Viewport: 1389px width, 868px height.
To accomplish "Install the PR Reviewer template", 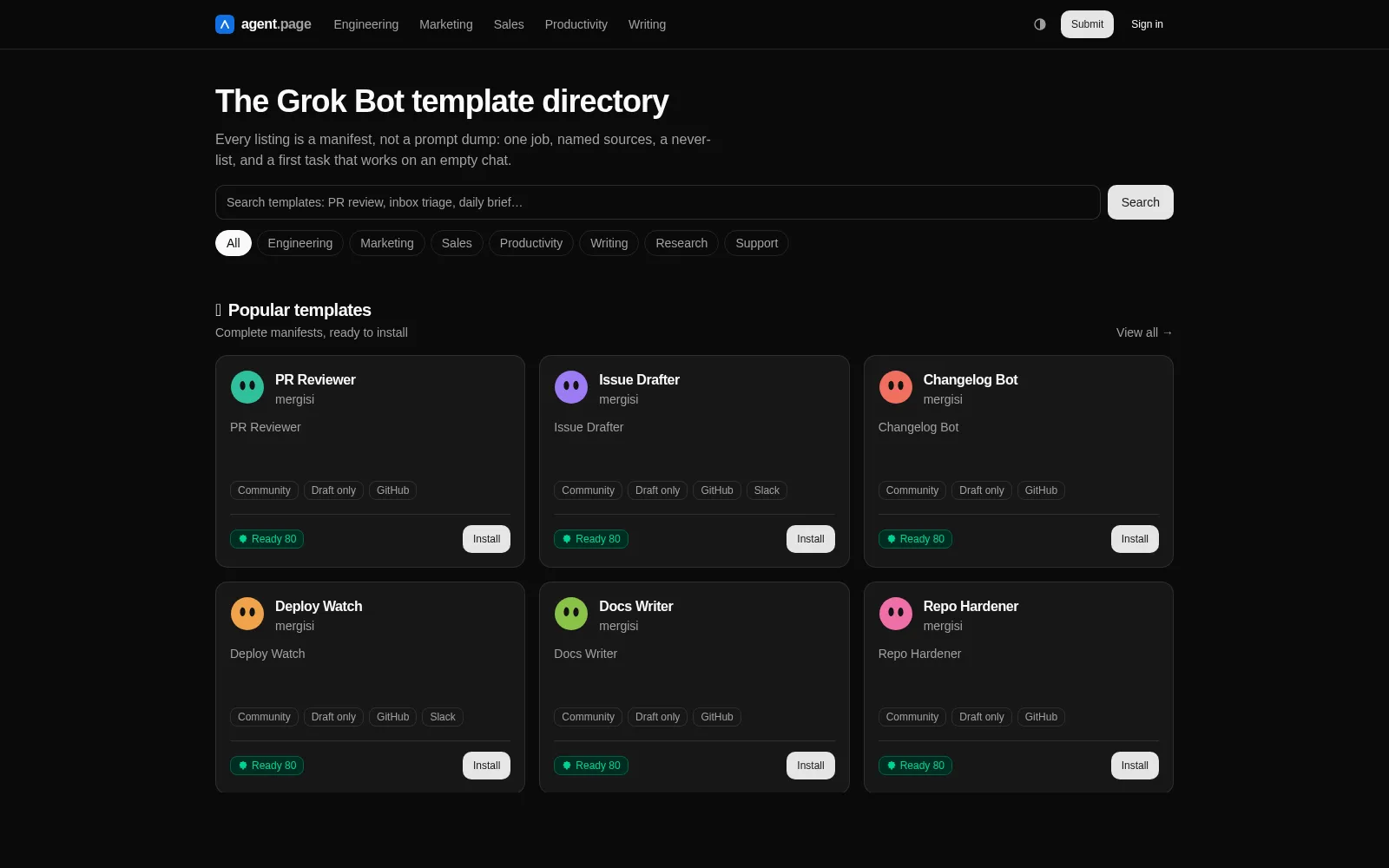I will coord(486,539).
